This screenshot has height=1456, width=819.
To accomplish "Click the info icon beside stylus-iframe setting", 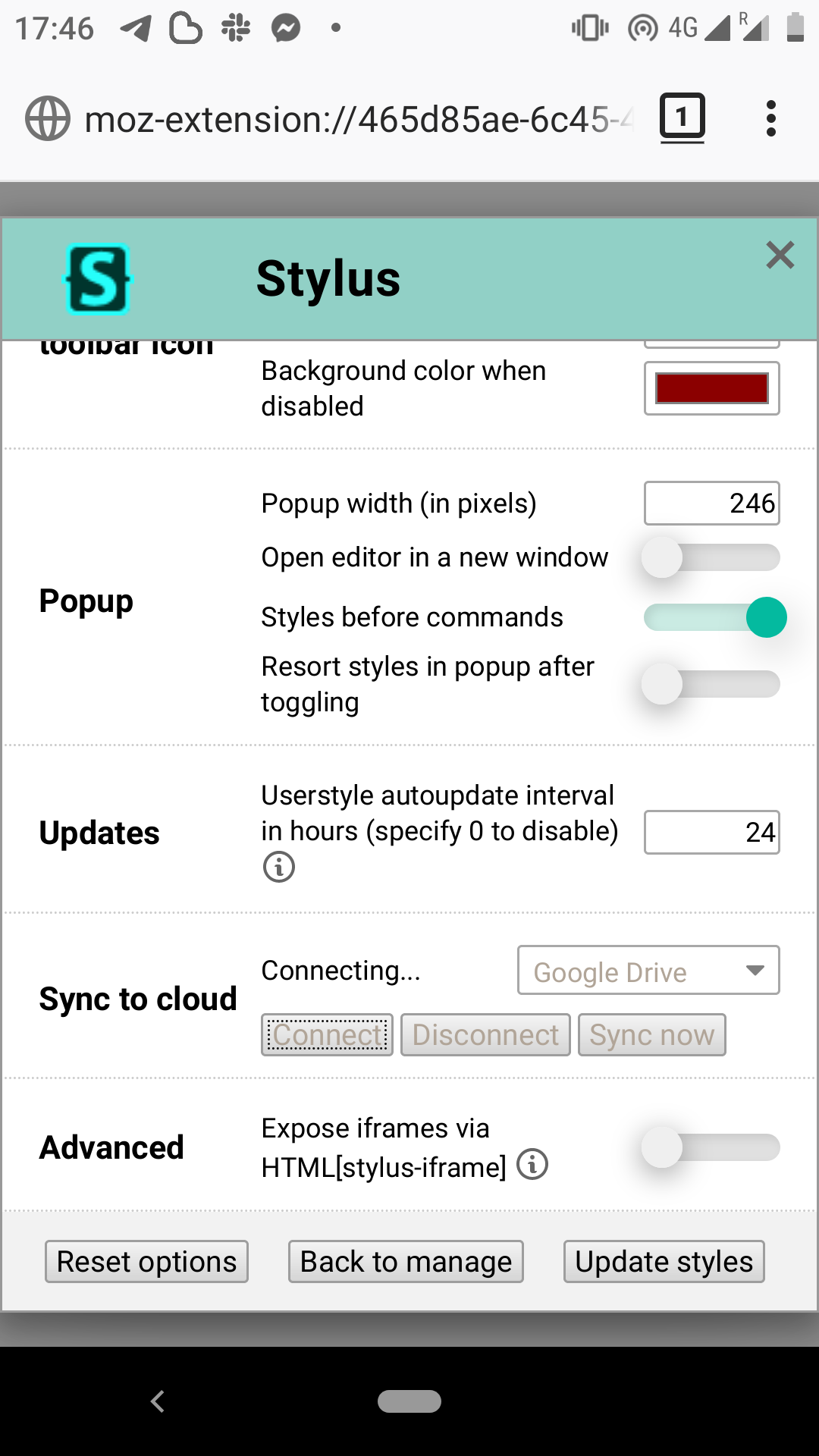I will [x=533, y=1166].
